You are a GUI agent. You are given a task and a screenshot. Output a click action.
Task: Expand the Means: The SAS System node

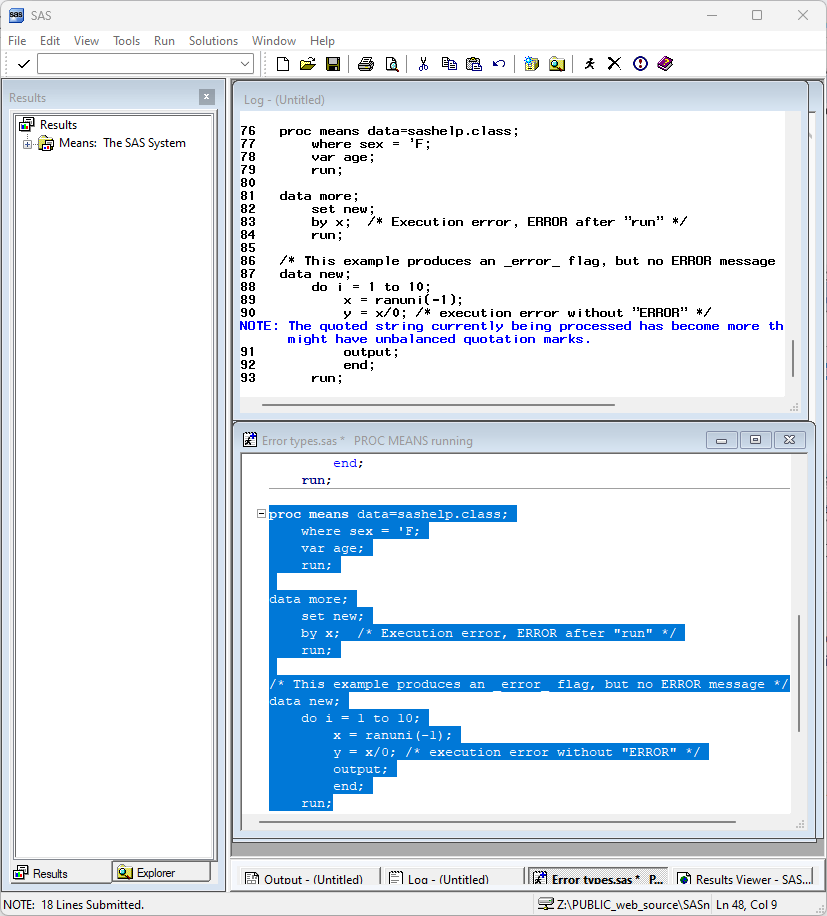click(28, 144)
